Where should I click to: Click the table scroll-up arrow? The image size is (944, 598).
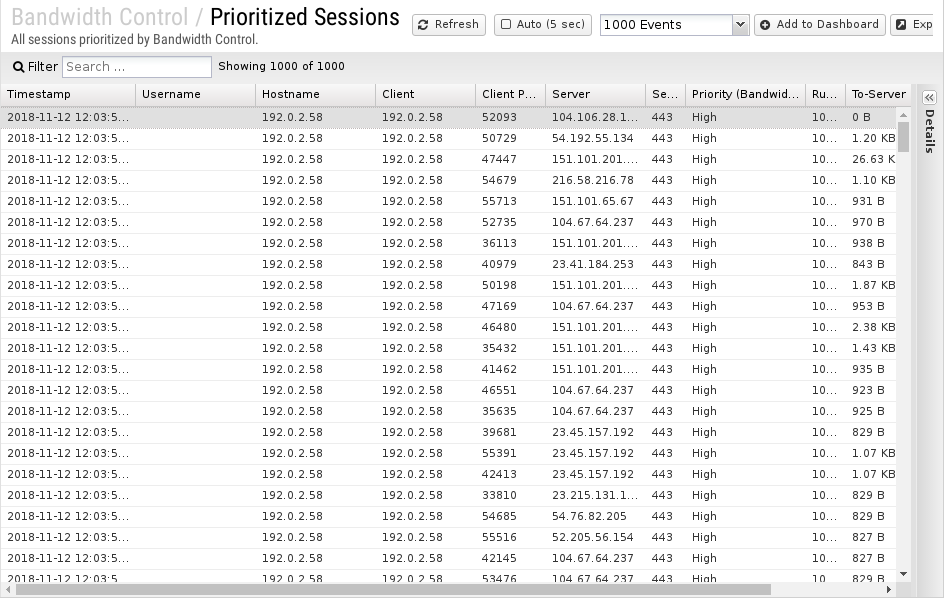tap(903, 114)
